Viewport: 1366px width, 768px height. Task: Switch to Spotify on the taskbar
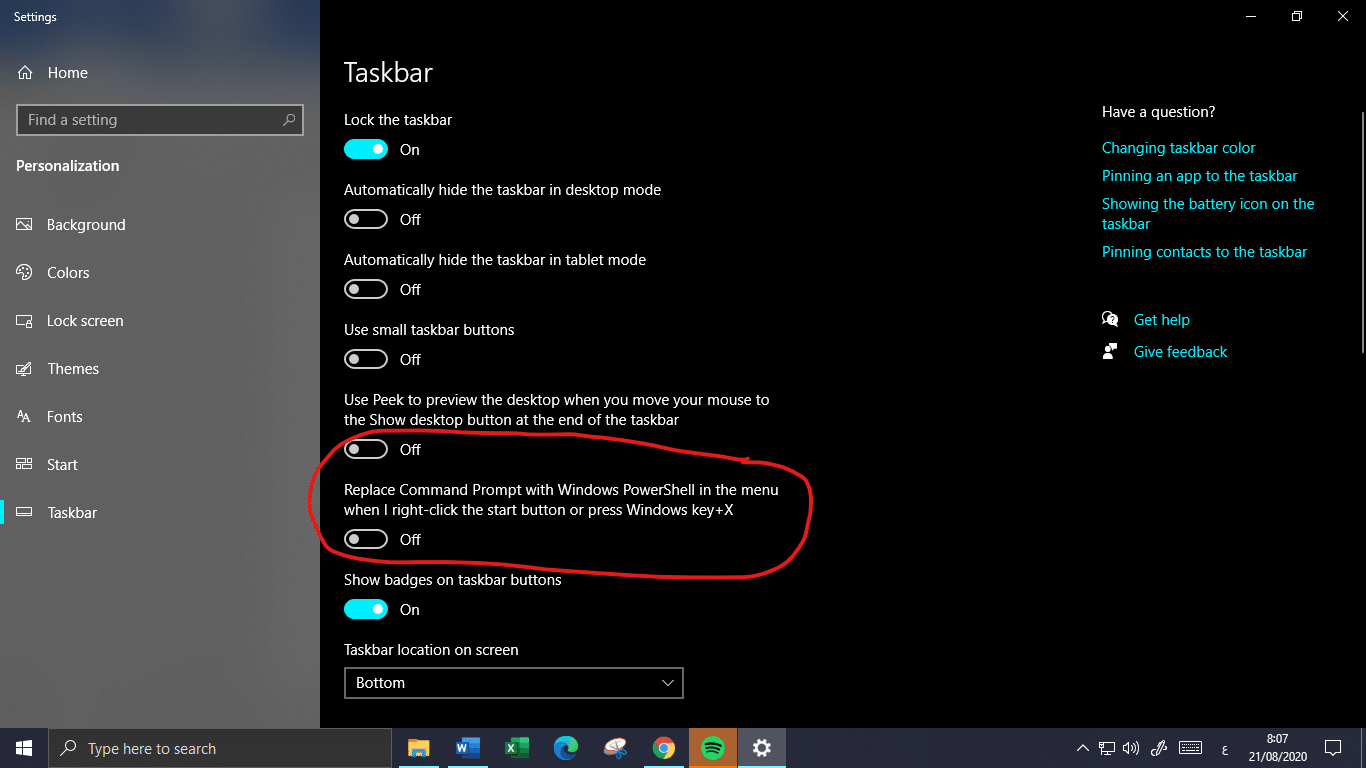coord(712,748)
